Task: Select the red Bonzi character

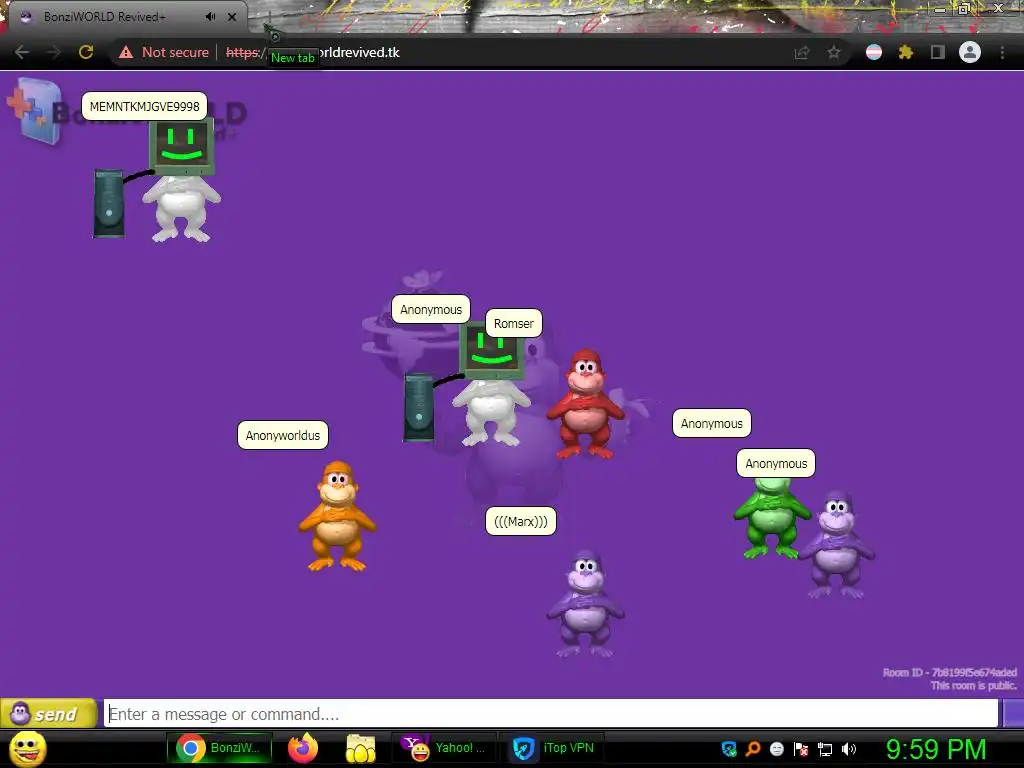Action: click(x=586, y=404)
